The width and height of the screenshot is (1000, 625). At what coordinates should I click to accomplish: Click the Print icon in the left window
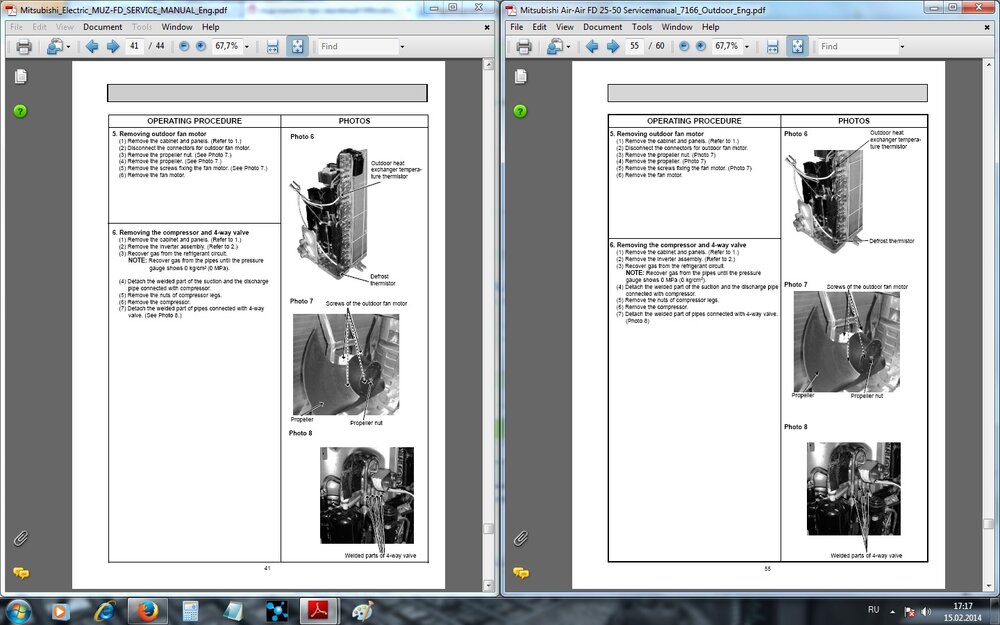pyautogui.click(x=24, y=46)
